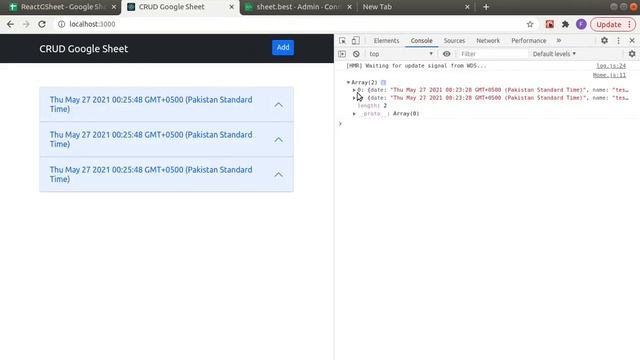Image resolution: width=640 pixels, height=360 pixels.
Task: Expand the __proto__ Array(0) entry
Action: (354, 114)
